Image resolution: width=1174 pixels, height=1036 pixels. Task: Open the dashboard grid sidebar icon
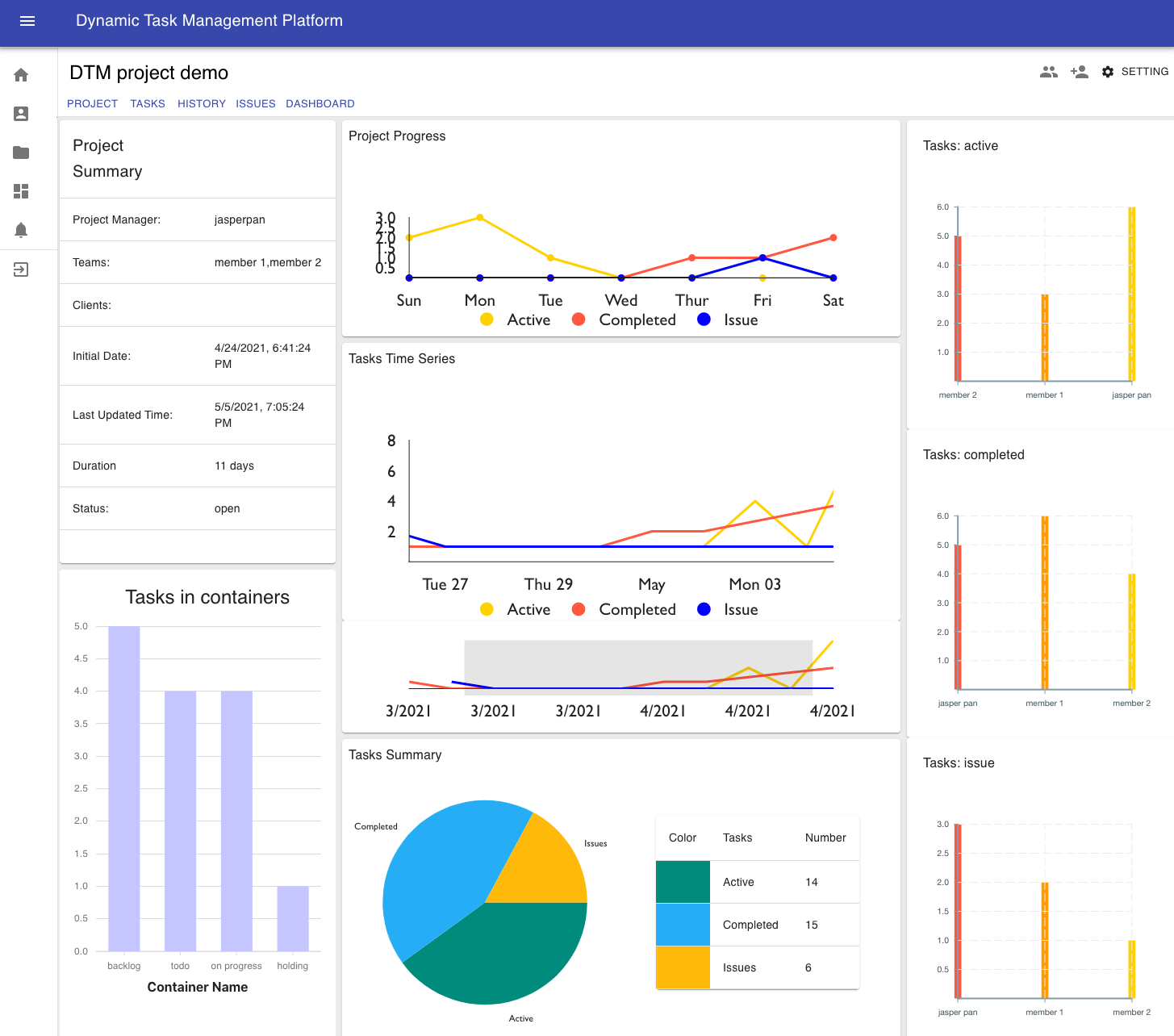coord(21,191)
